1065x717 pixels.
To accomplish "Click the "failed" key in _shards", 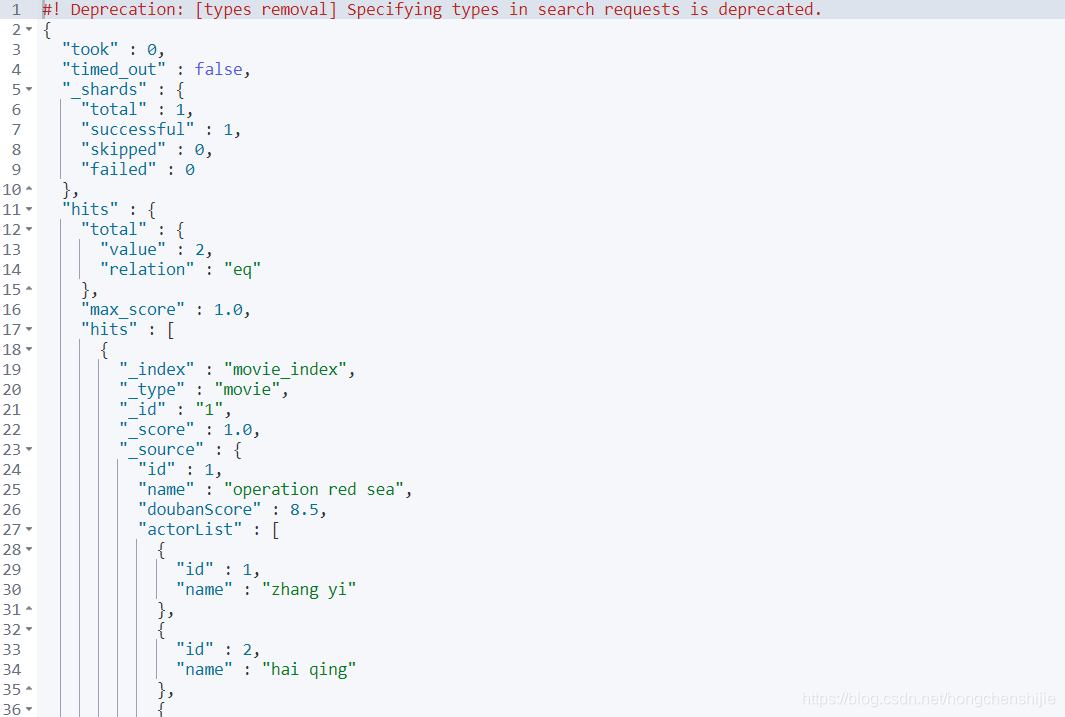I will (118, 169).
